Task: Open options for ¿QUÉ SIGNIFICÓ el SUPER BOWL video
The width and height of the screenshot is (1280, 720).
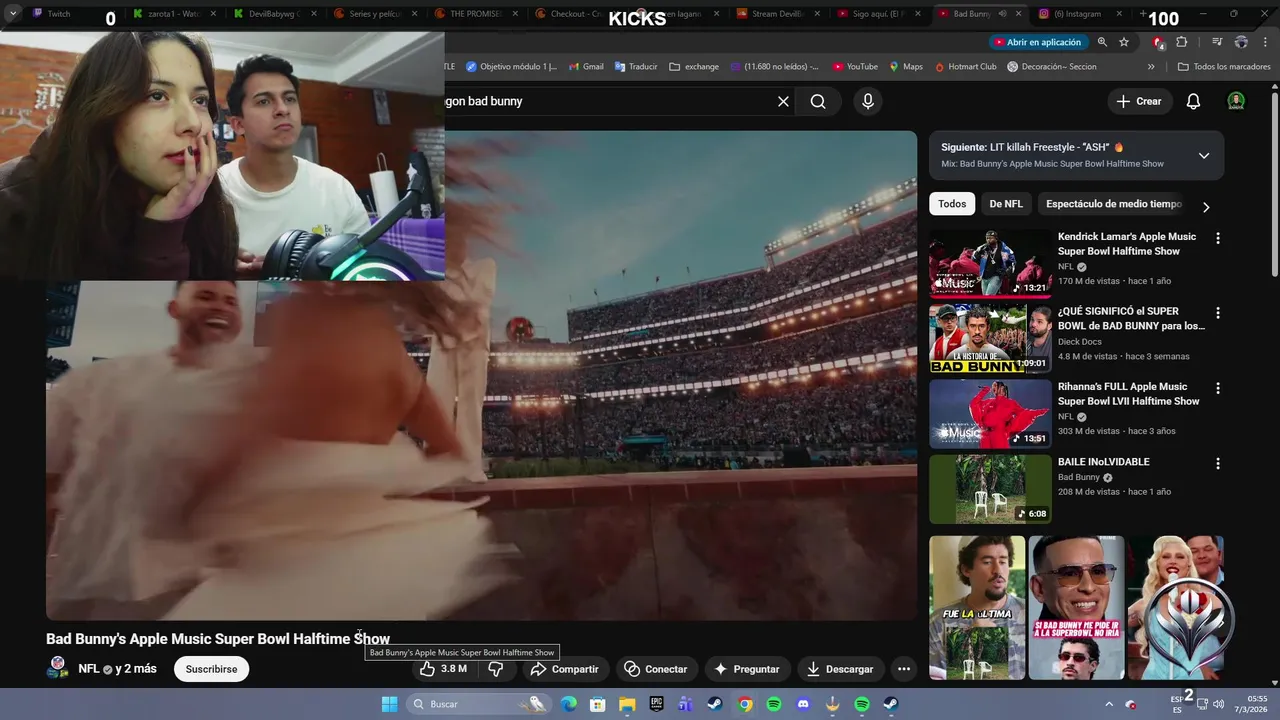Action: pos(1218,313)
